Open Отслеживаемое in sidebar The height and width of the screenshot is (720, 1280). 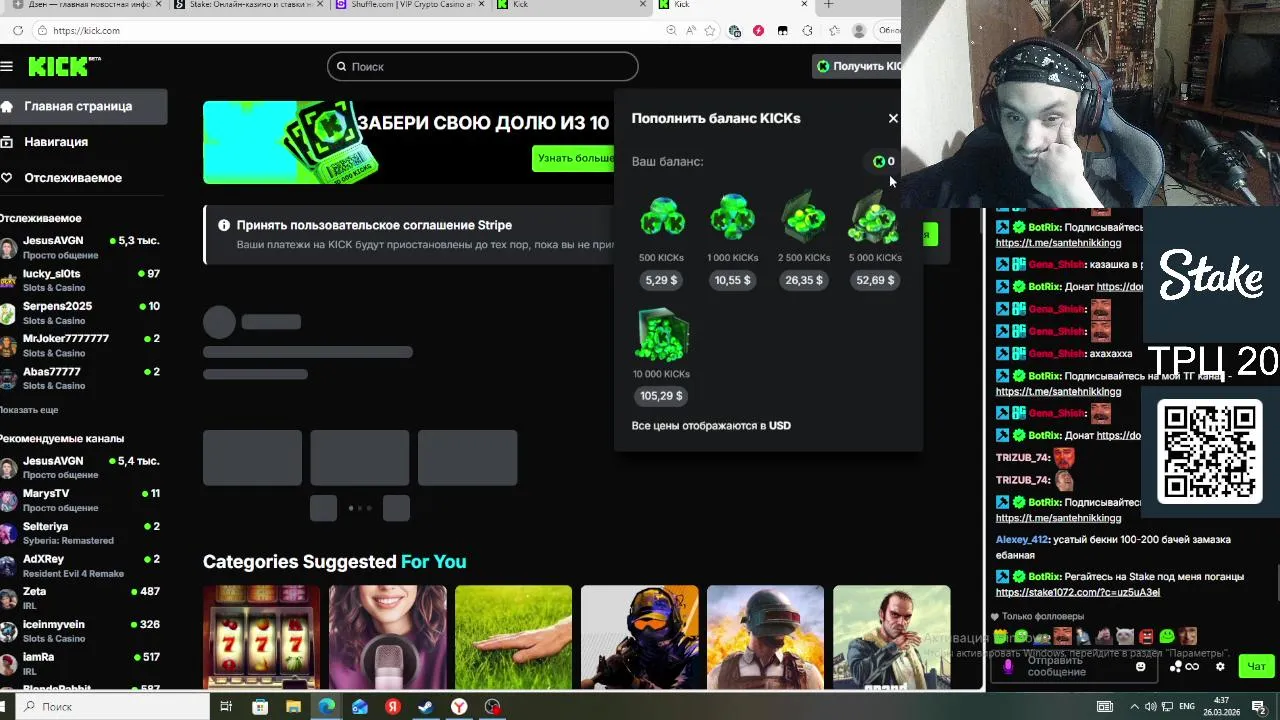(83, 178)
